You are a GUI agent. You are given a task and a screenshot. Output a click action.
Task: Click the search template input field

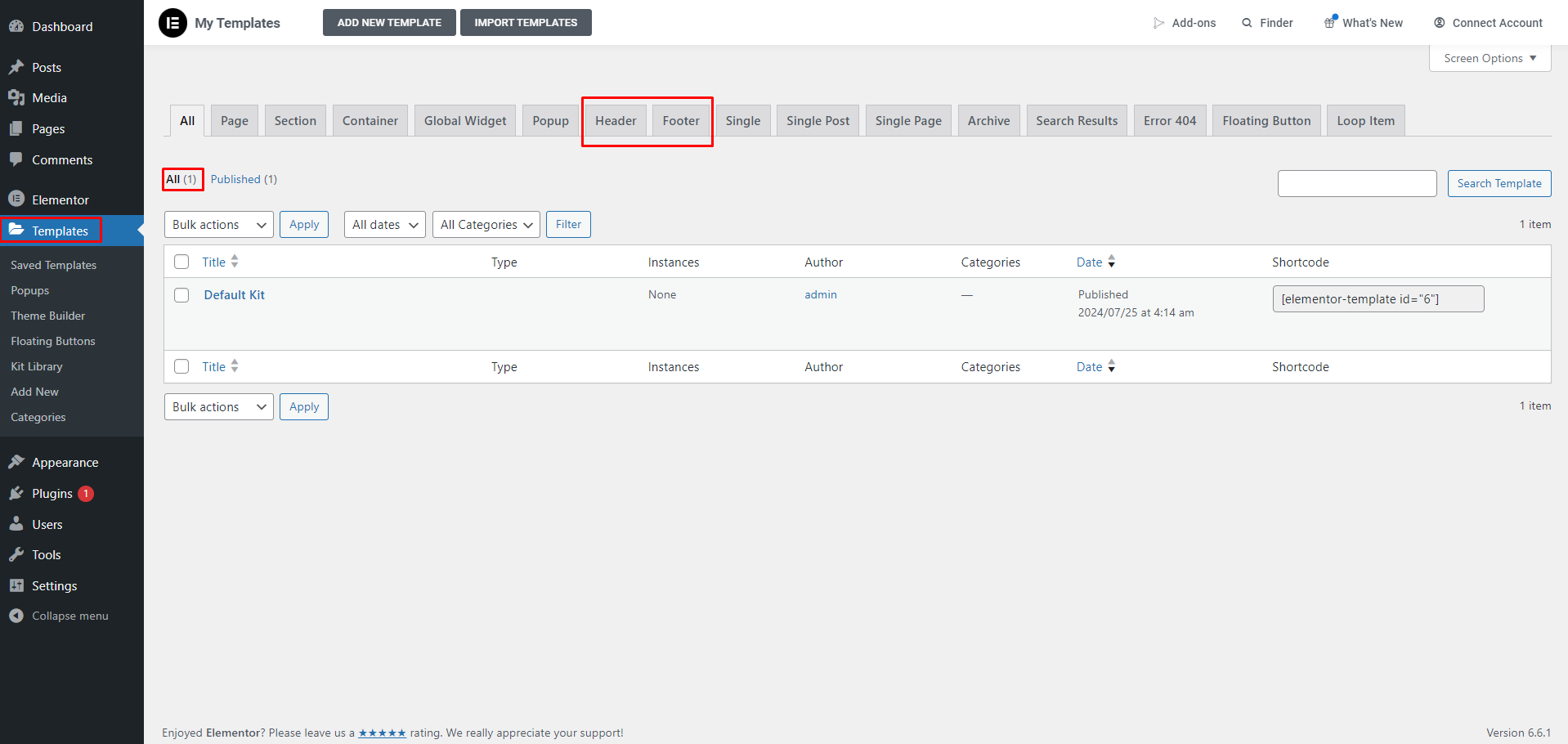click(x=1356, y=184)
